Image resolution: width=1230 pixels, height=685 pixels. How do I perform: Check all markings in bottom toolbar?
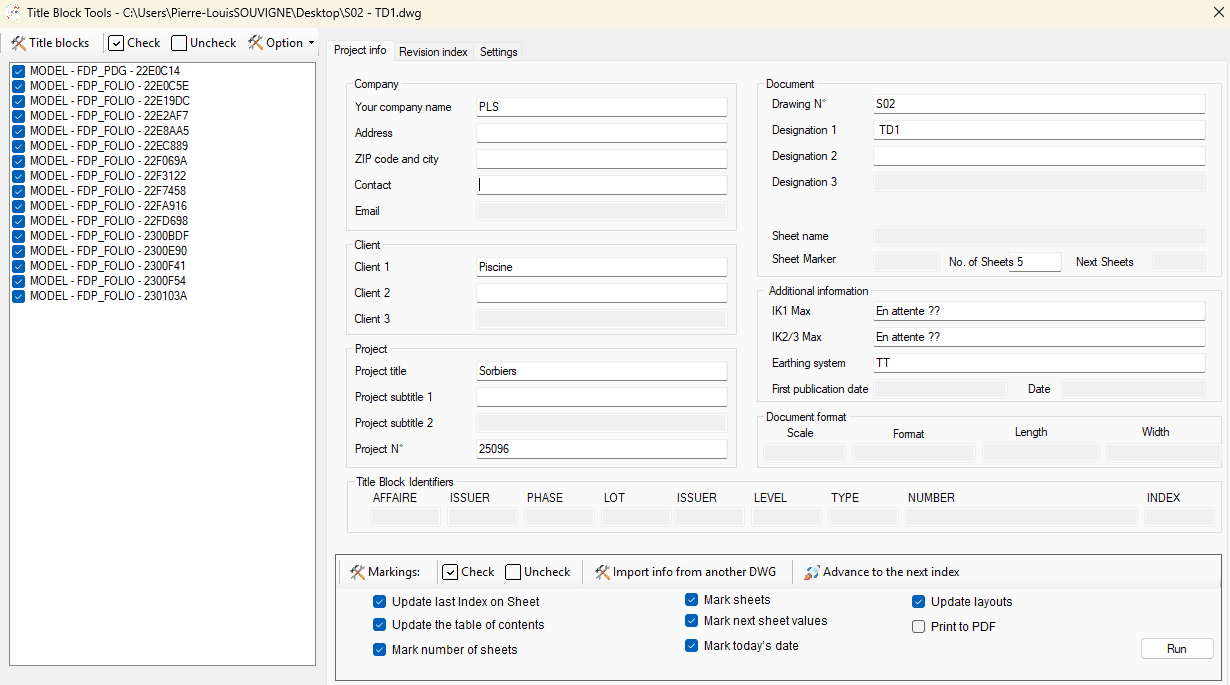point(468,572)
